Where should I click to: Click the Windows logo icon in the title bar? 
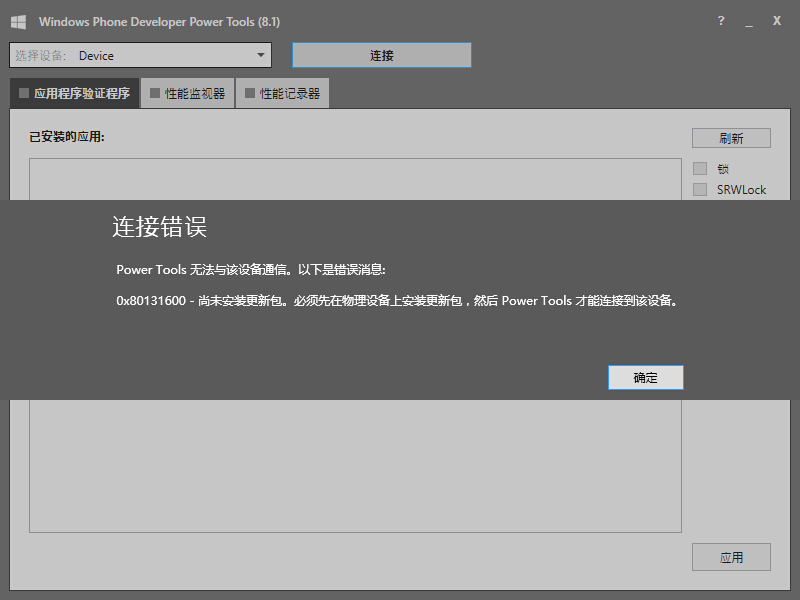tap(18, 22)
